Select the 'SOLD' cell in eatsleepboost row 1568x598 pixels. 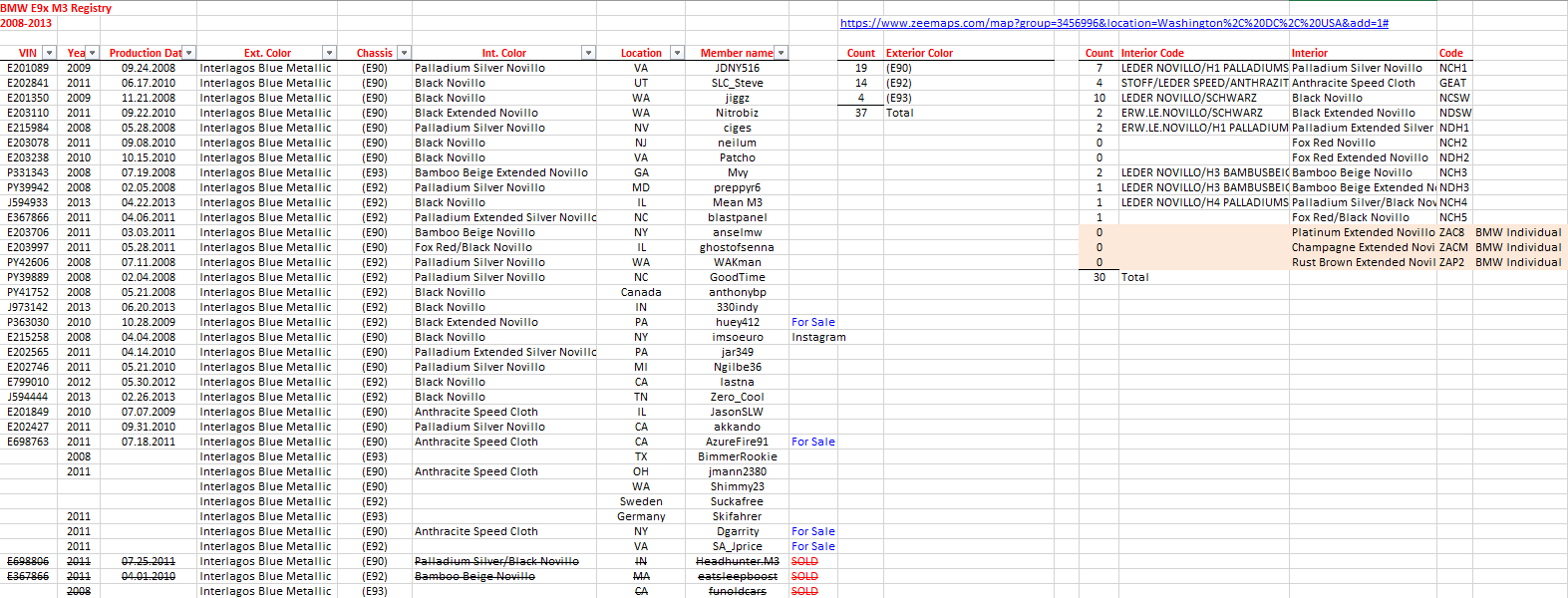tap(804, 576)
